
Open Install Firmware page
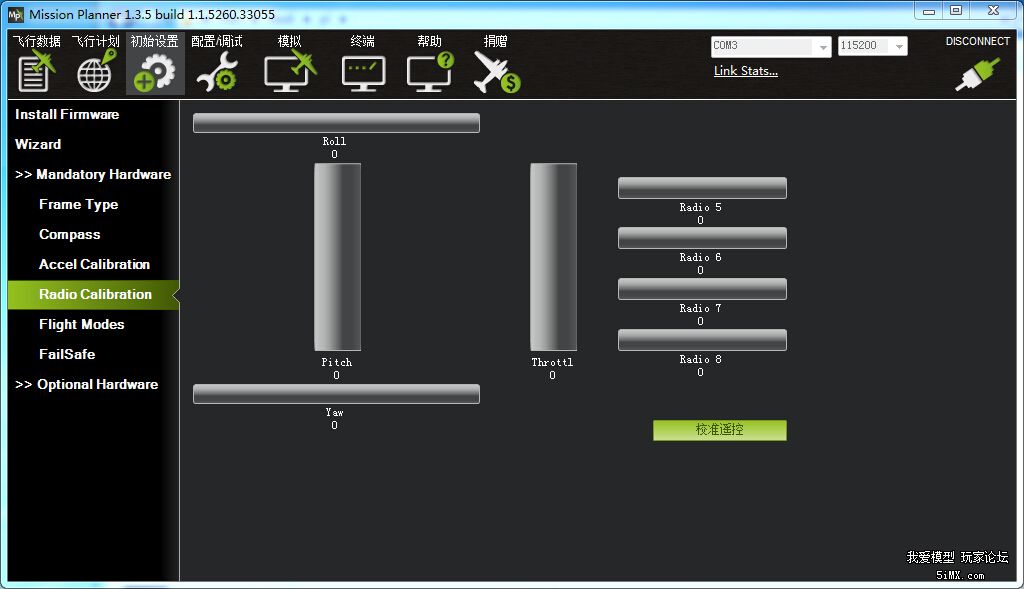click(x=67, y=114)
